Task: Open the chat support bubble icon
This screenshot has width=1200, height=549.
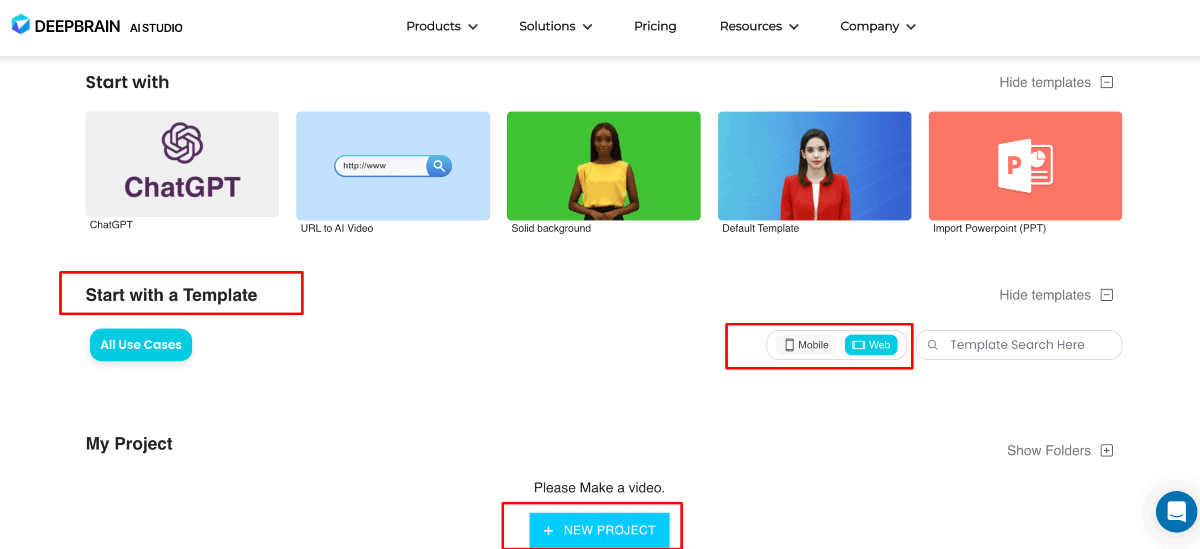Action: point(1176,512)
